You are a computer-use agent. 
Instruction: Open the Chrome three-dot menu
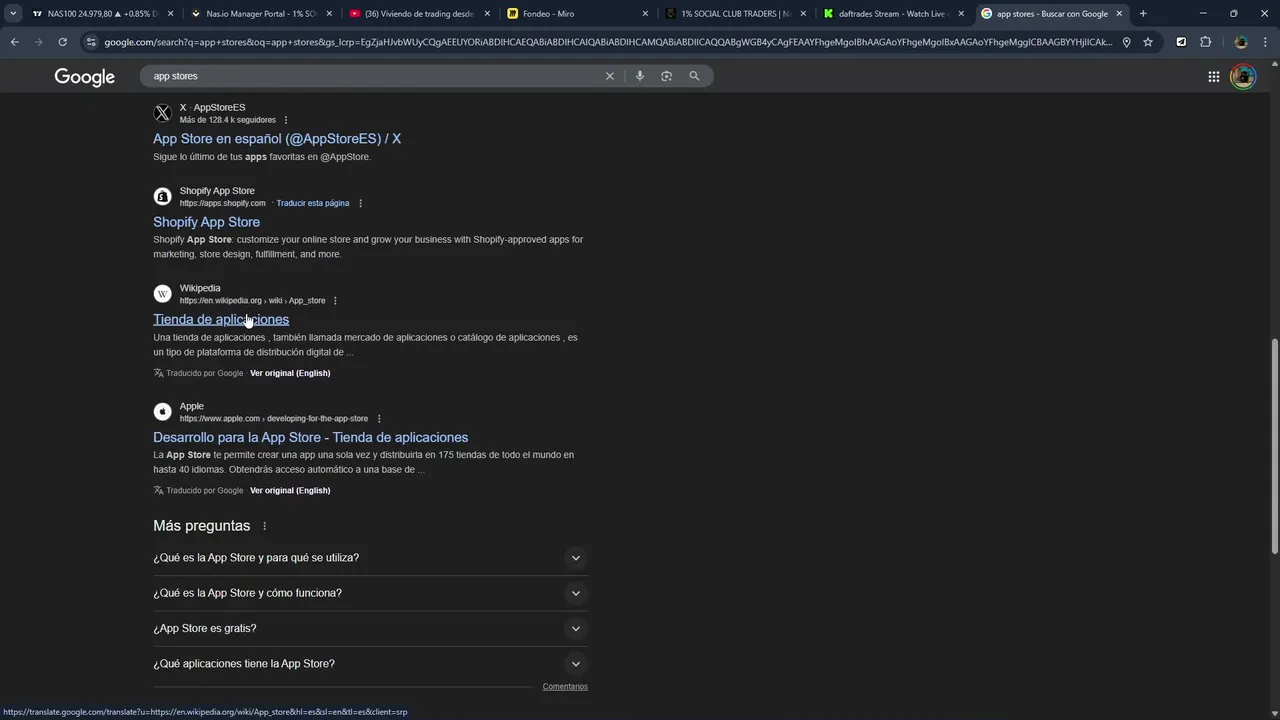pos(1265,42)
